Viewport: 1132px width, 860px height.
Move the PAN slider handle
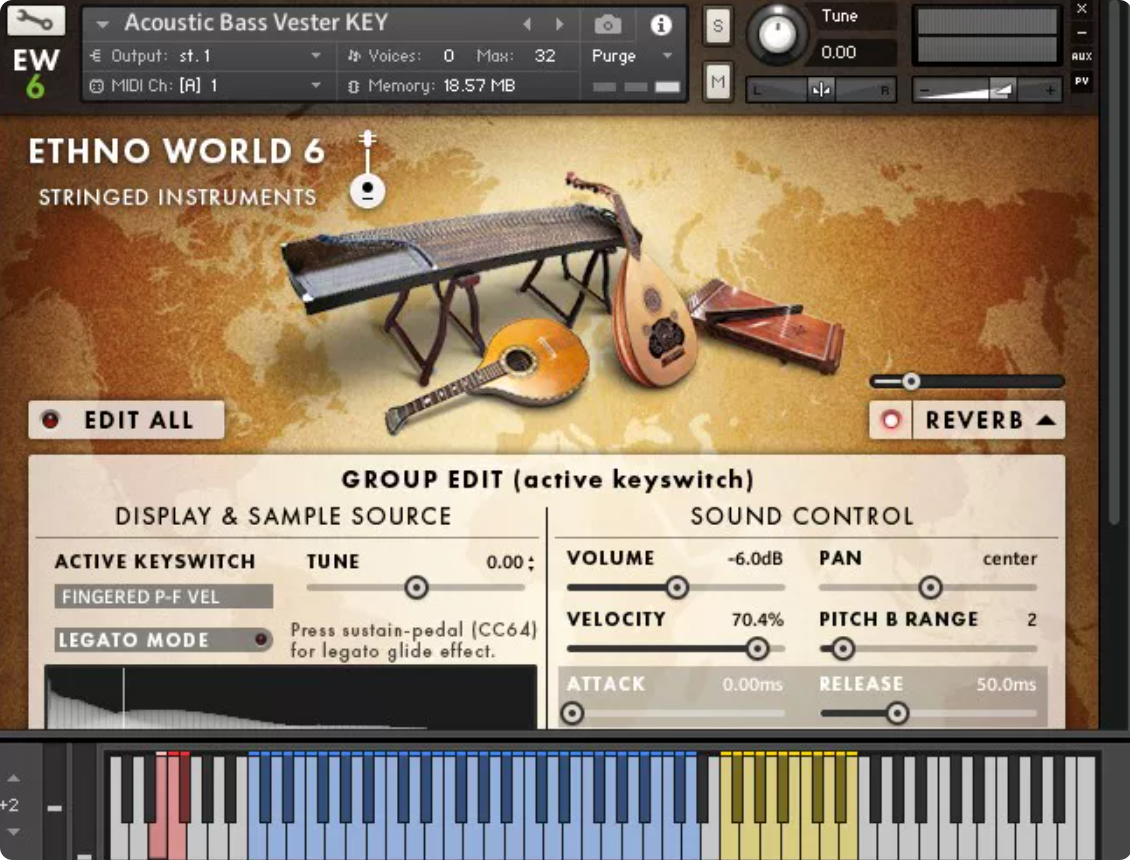(930, 587)
